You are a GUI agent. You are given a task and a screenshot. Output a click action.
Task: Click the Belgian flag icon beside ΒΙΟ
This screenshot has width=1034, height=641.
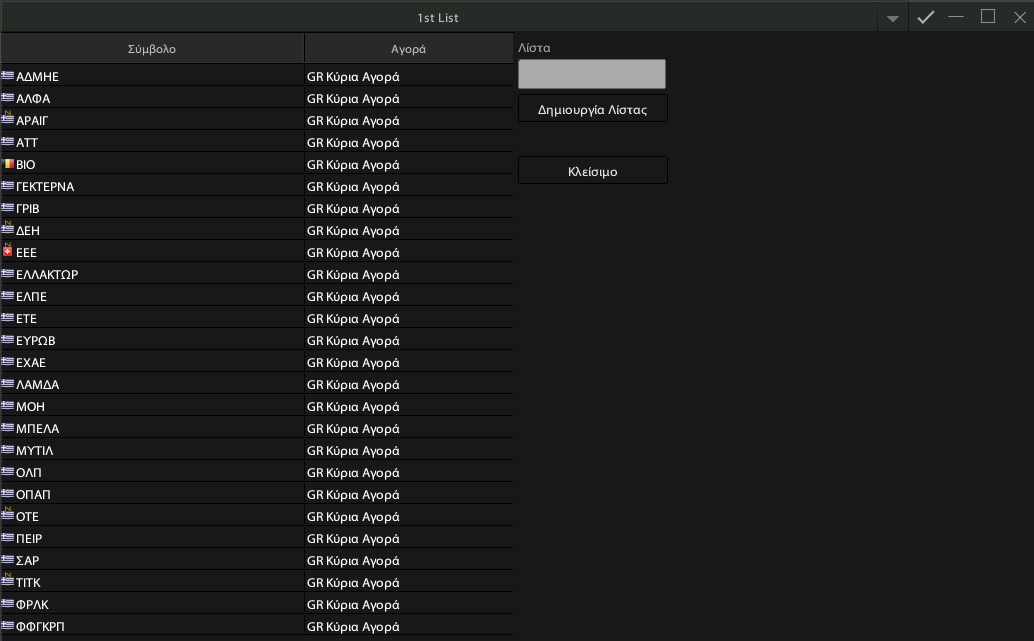8,164
